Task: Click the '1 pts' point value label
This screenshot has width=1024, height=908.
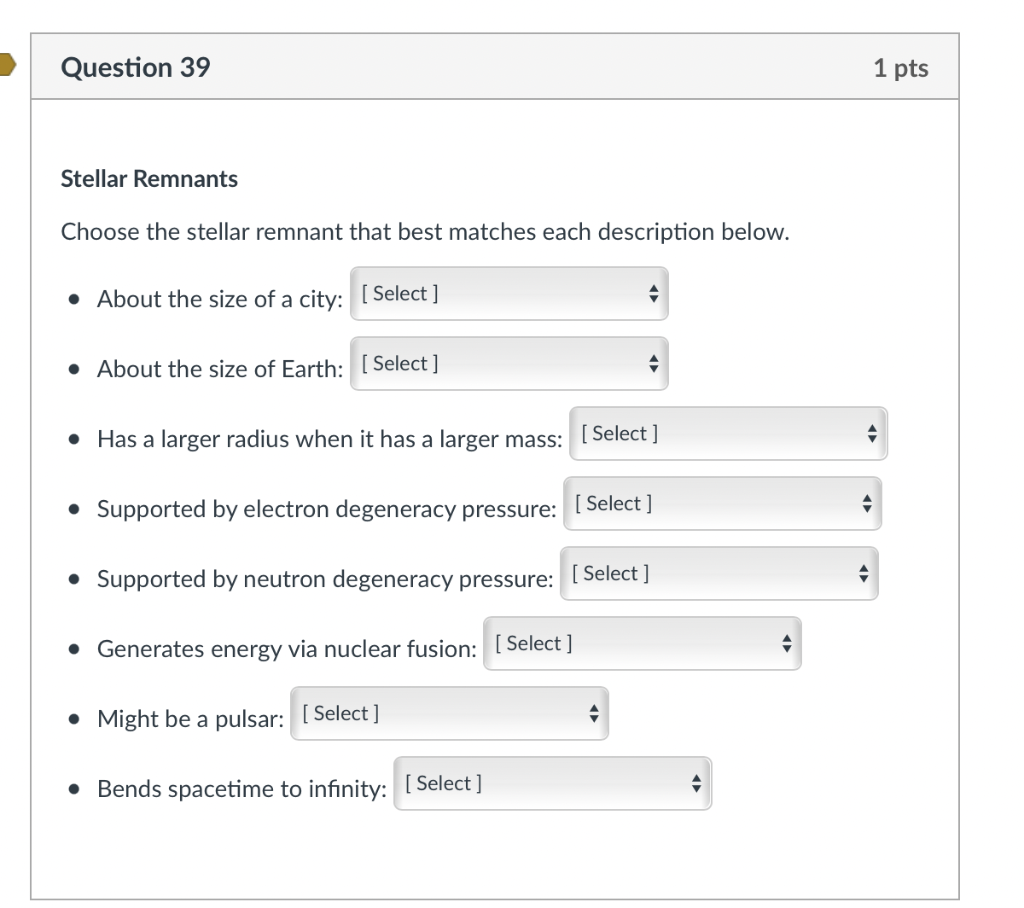Action: [900, 68]
